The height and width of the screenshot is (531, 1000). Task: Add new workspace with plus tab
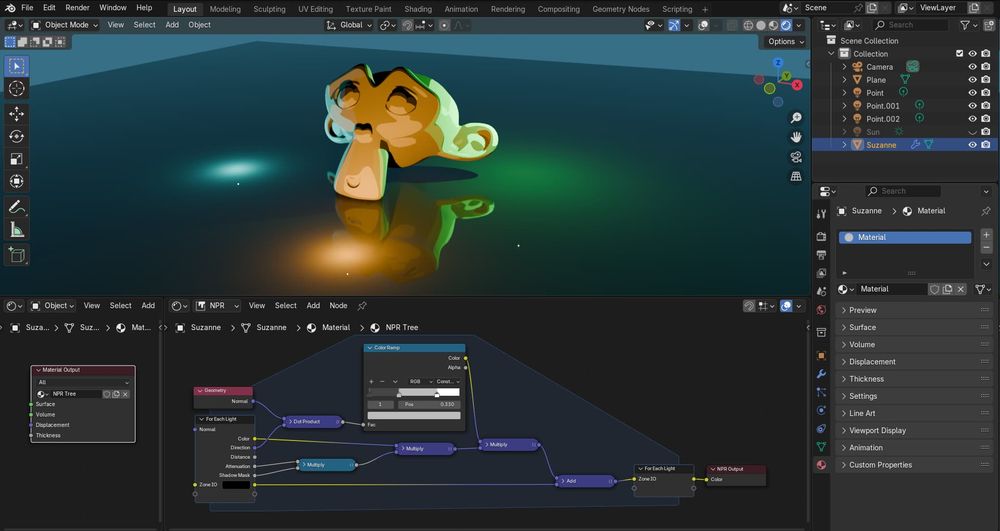[x=705, y=10]
